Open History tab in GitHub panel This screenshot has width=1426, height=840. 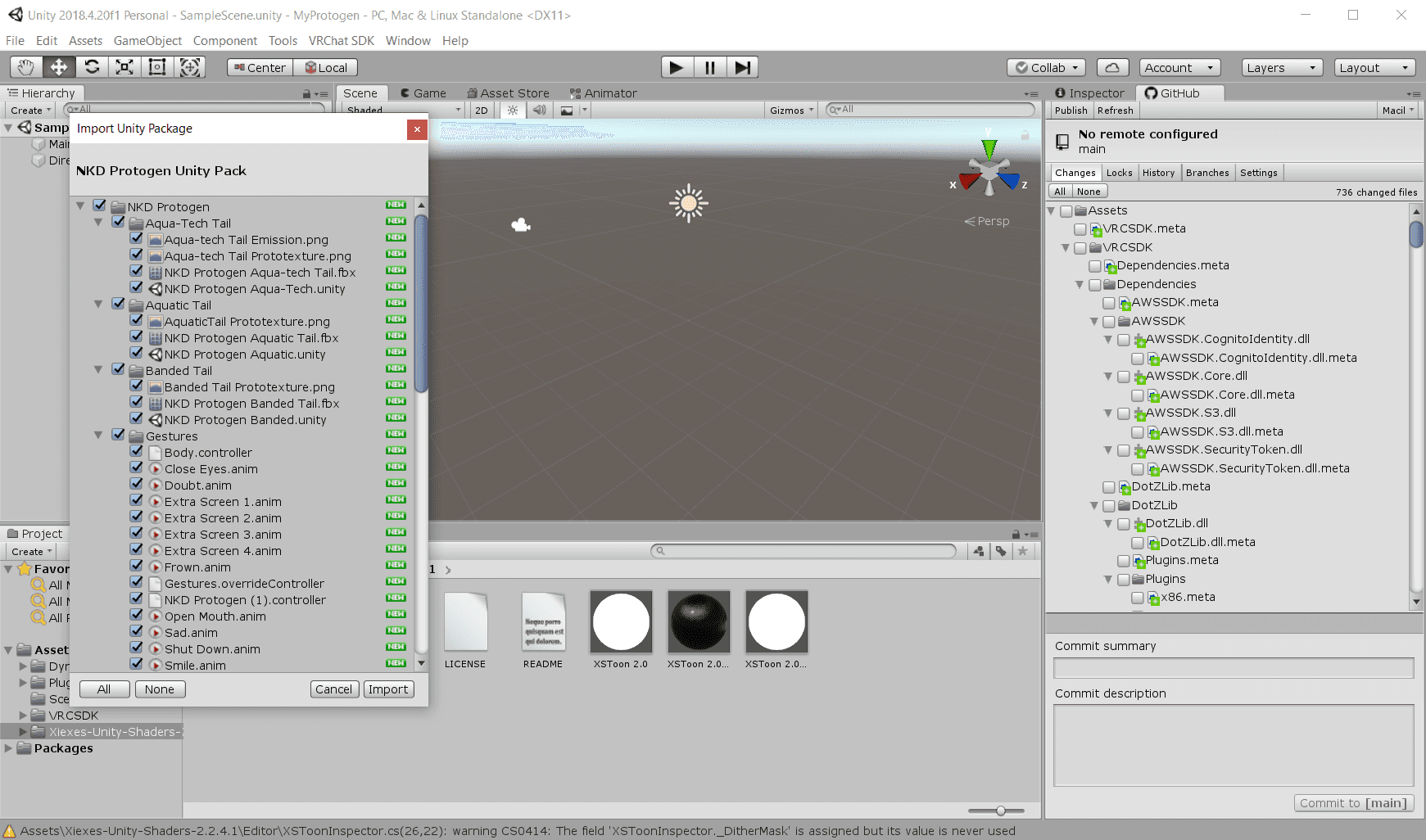[1158, 173]
